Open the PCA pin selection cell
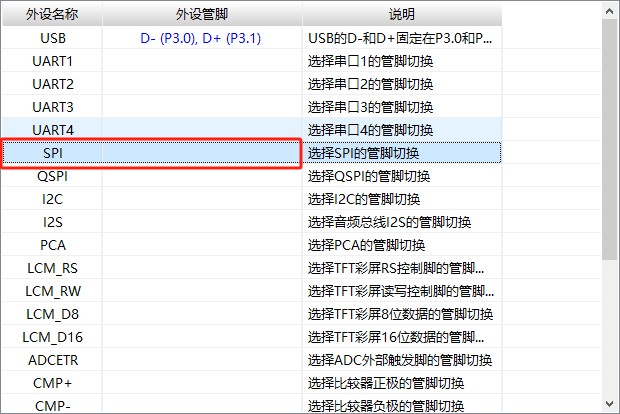This screenshot has width=620, height=414. tap(202, 245)
